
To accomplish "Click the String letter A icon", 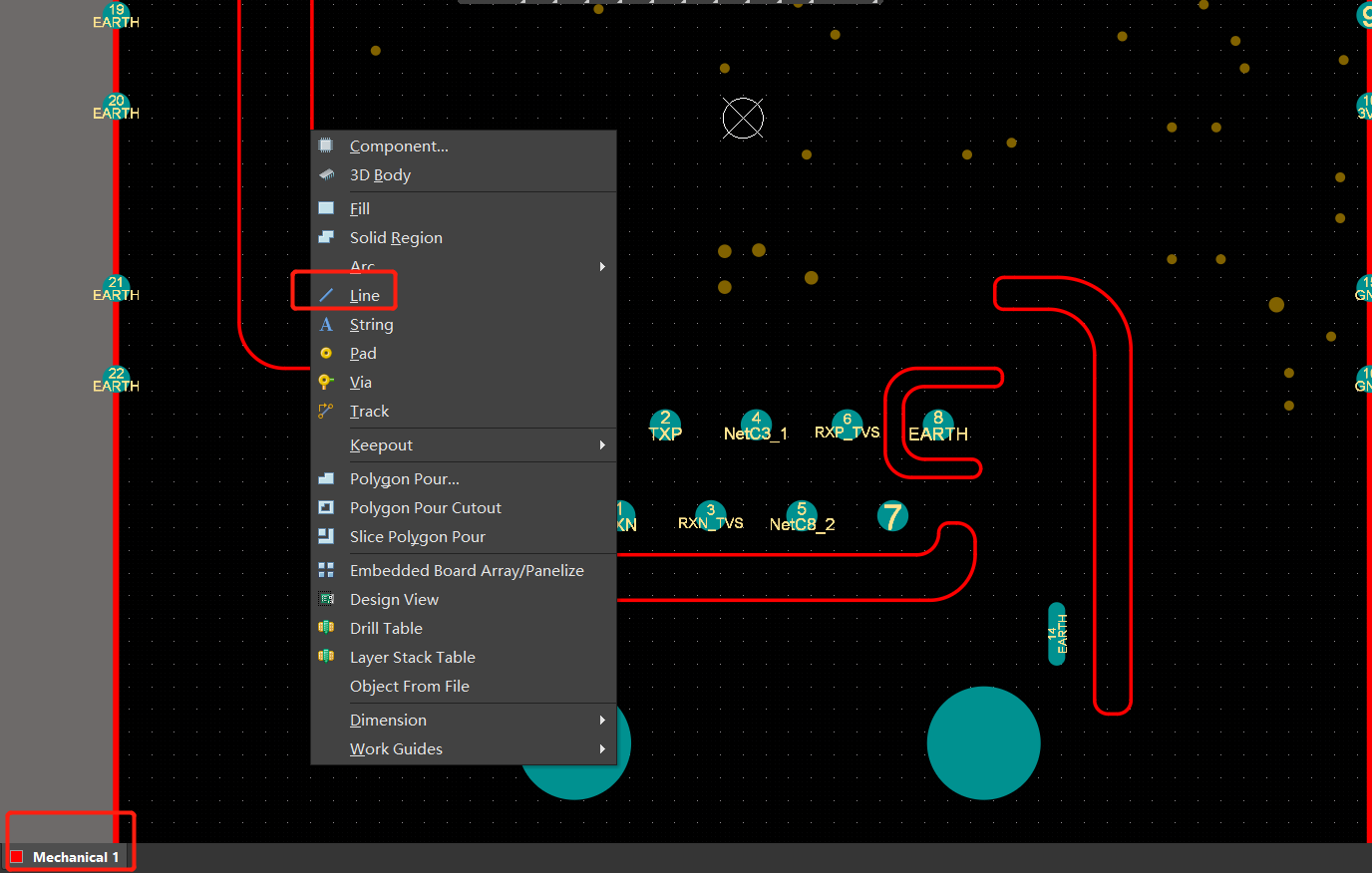I will pyautogui.click(x=326, y=324).
